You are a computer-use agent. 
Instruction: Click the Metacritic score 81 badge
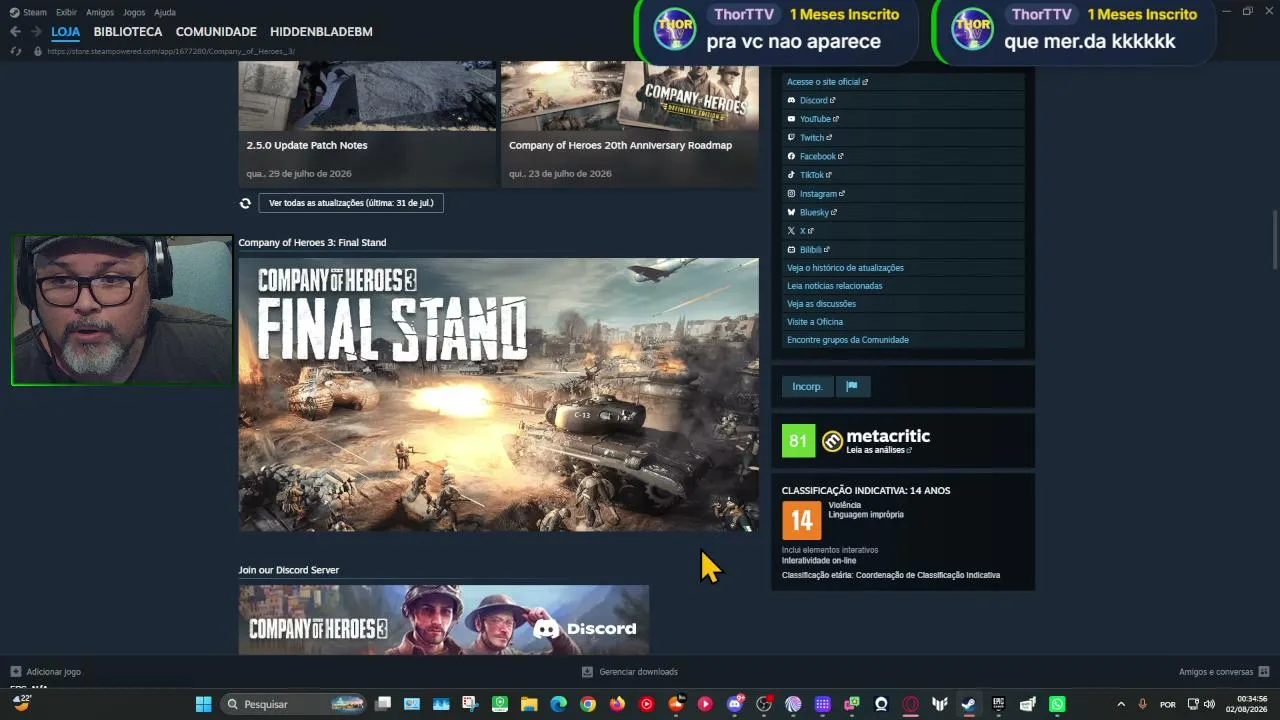[799, 441]
